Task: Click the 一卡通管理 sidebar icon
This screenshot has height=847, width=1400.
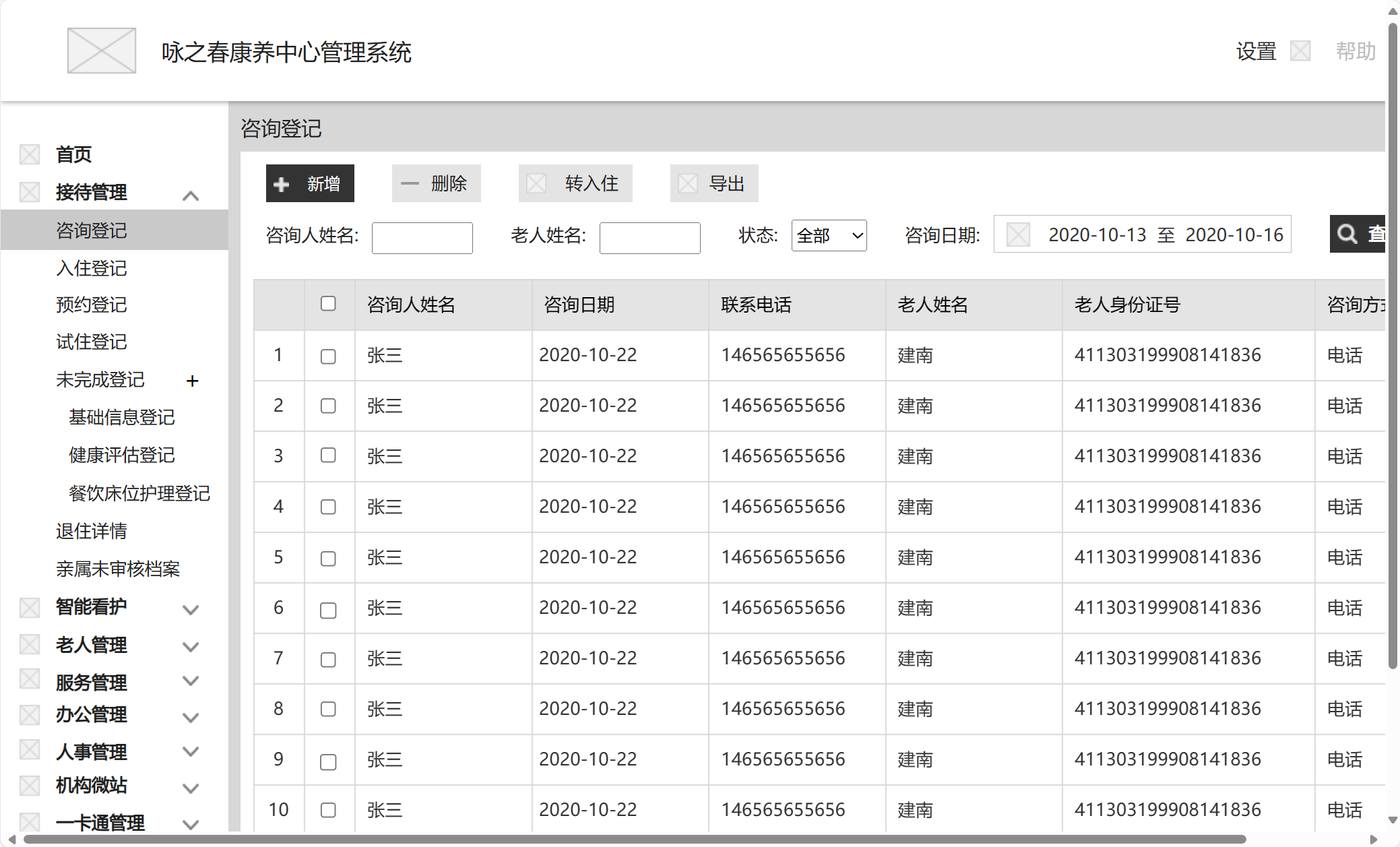Action: coord(30,821)
